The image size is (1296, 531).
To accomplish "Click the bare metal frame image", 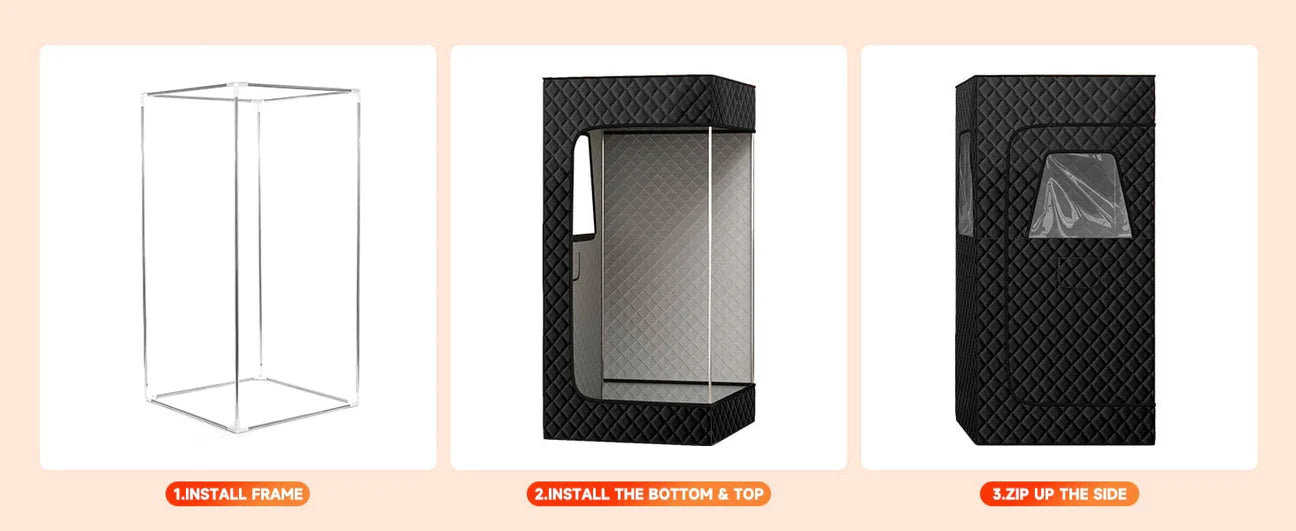I will click(247, 260).
